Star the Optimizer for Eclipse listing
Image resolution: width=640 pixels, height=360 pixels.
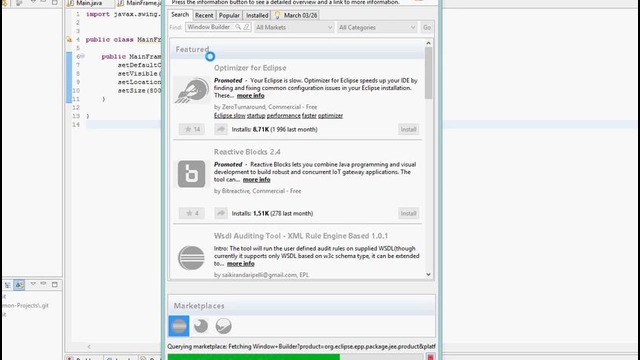(191, 129)
